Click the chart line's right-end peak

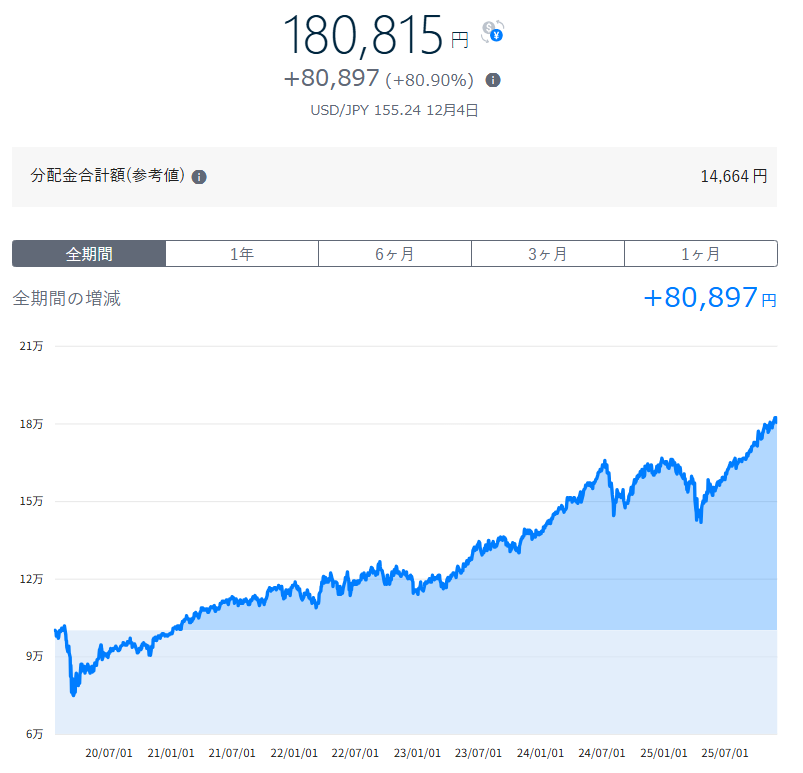(775, 419)
